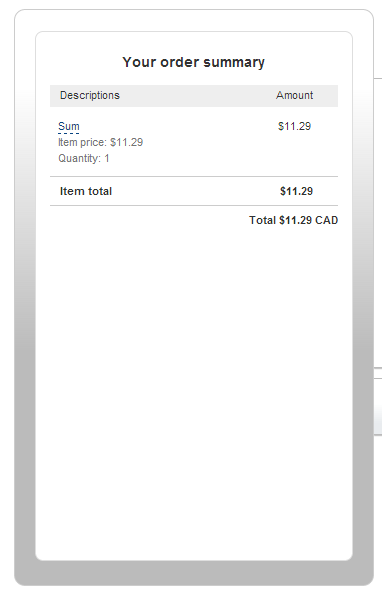
Task: Click the CAD currency code
Action: [326, 220]
